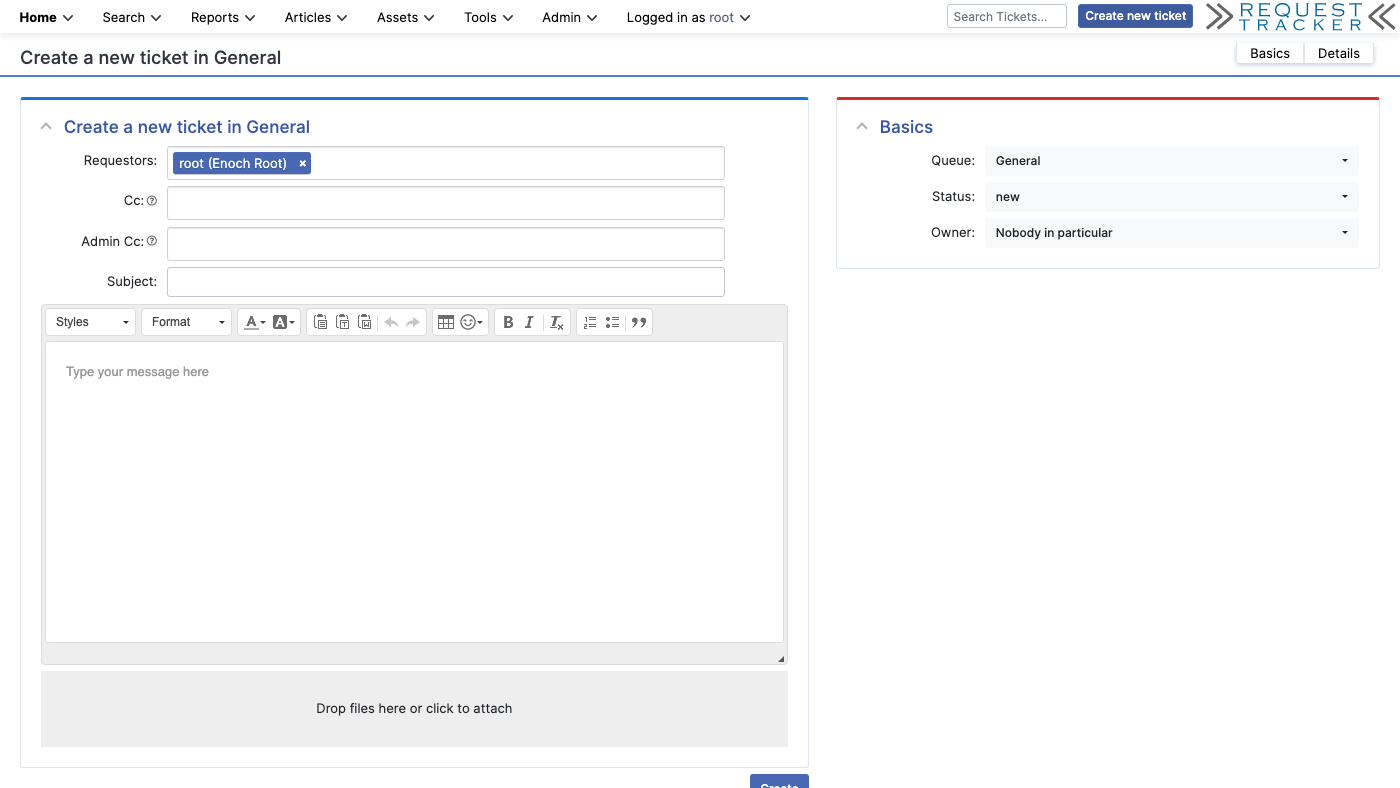Click the Admin Cc input field
Image resolution: width=1400 pixels, height=788 pixels.
coord(446,244)
